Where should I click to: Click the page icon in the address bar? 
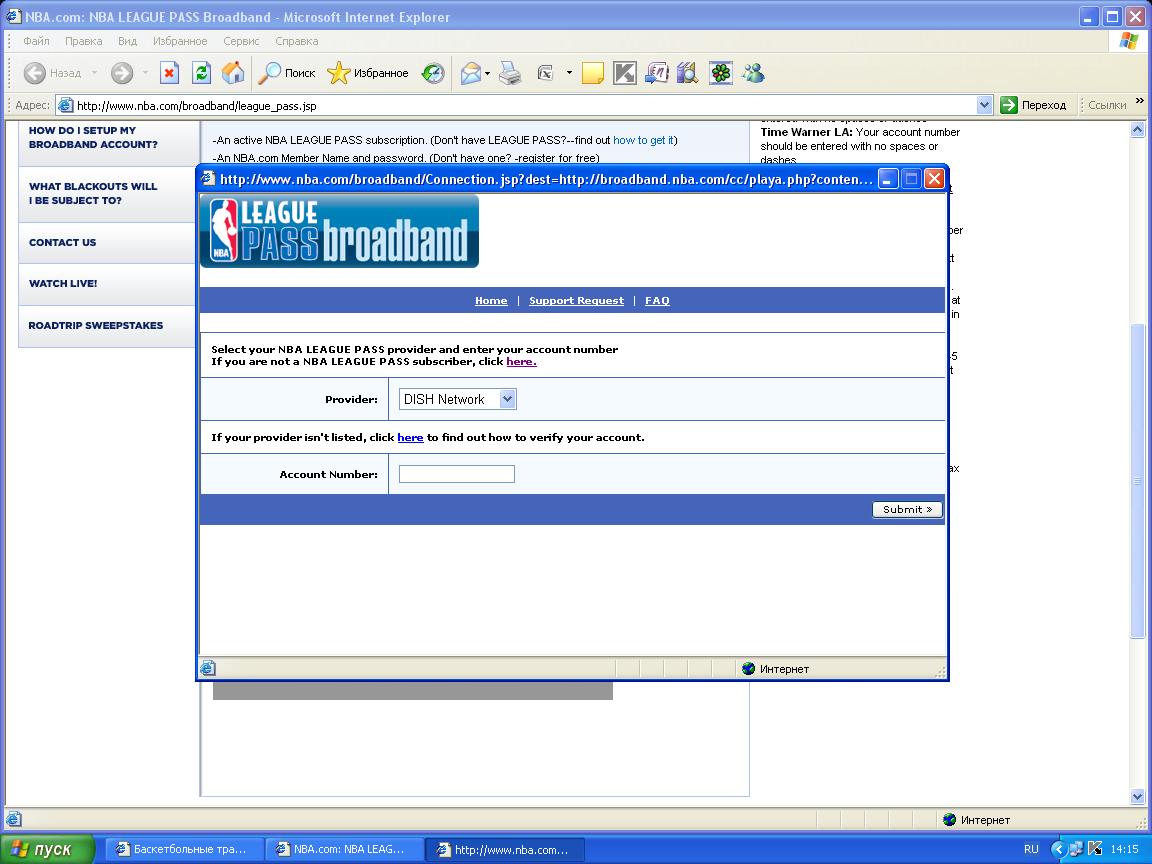coord(65,105)
